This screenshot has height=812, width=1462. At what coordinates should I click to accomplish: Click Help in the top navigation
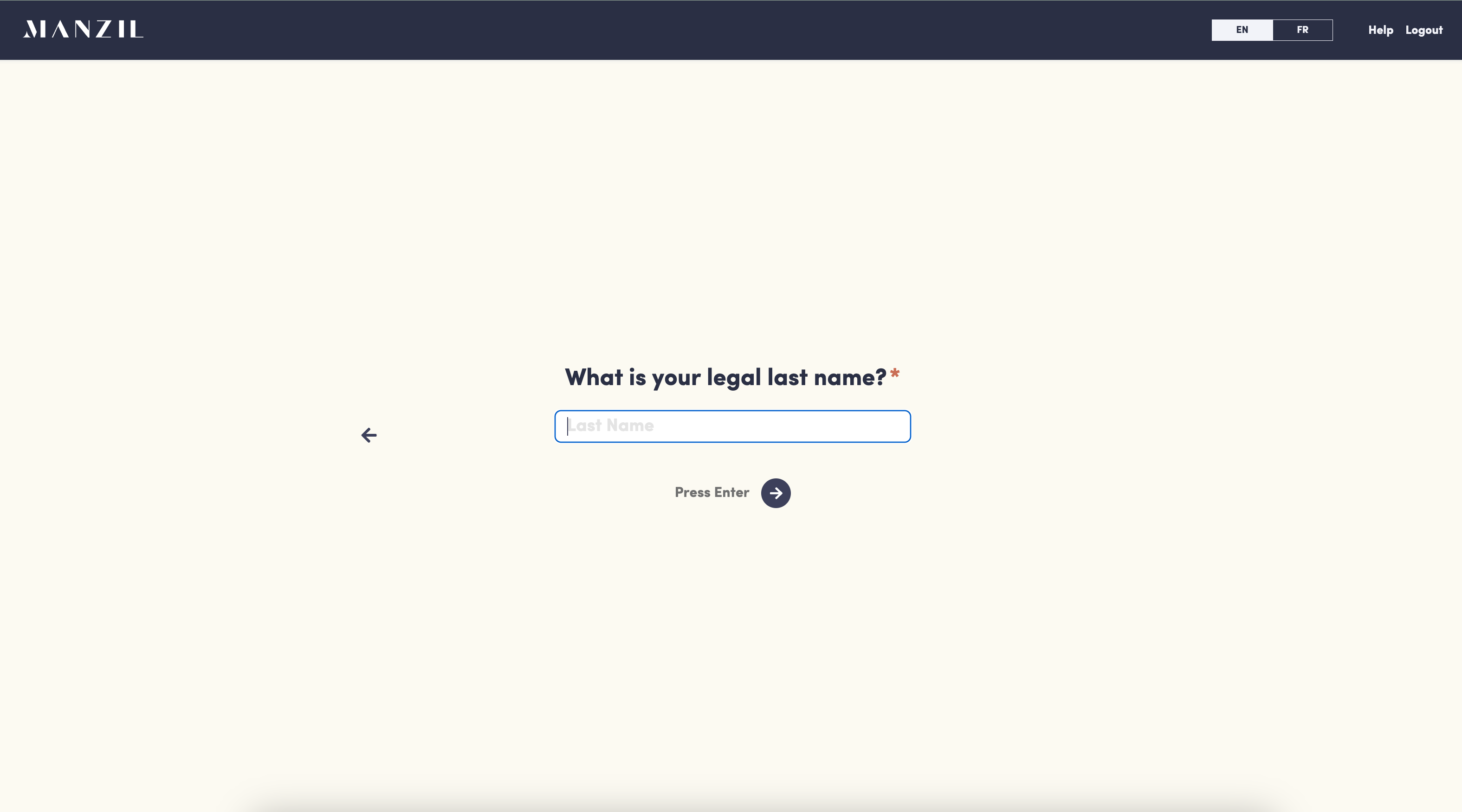tap(1380, 30)
